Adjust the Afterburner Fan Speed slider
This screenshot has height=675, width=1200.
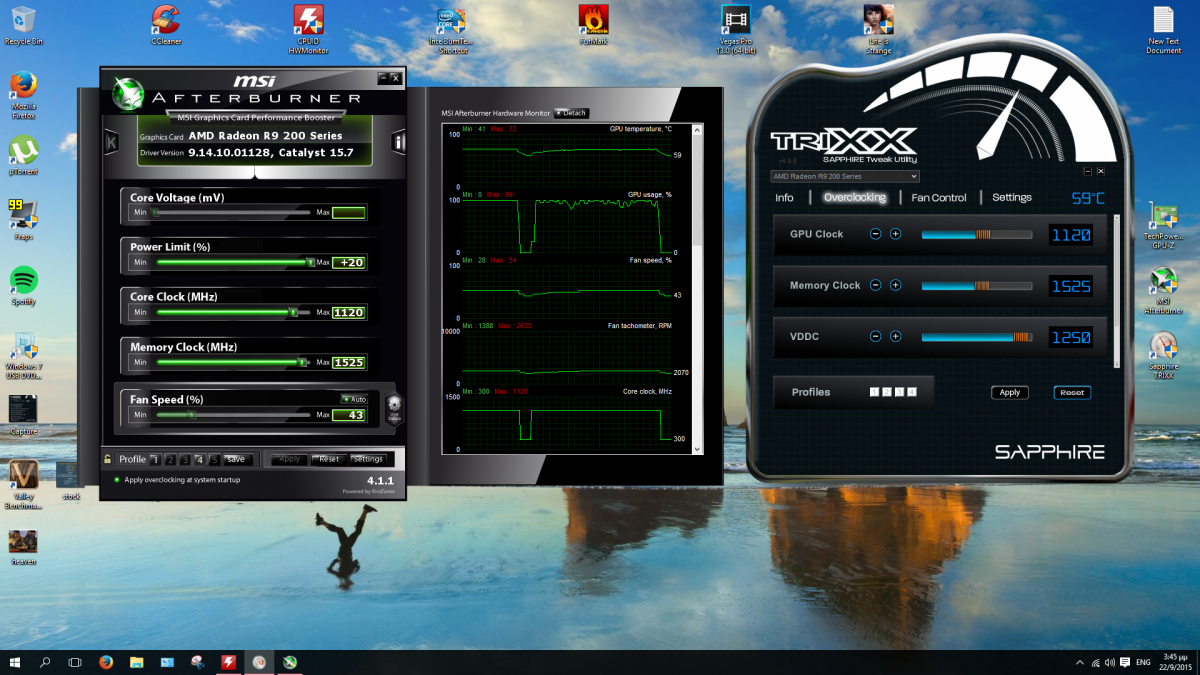[x=235, y=414]
